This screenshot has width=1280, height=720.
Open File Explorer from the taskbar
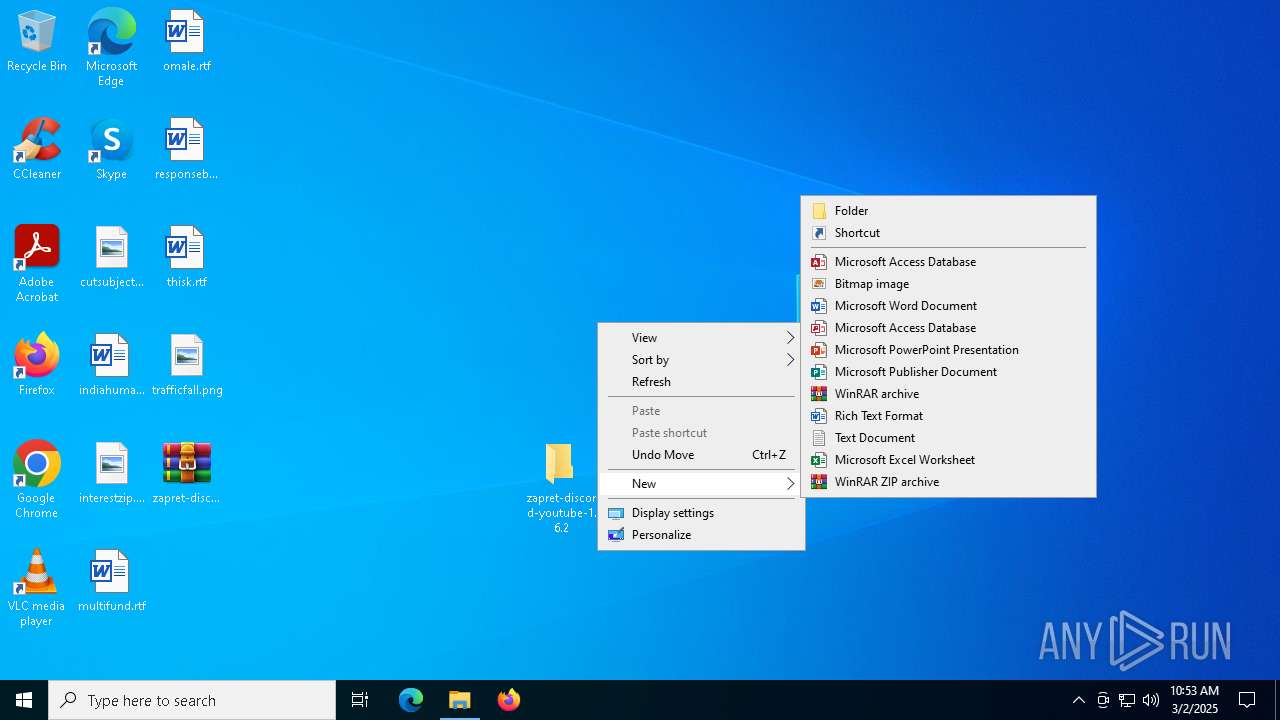[x=460, y=700]
